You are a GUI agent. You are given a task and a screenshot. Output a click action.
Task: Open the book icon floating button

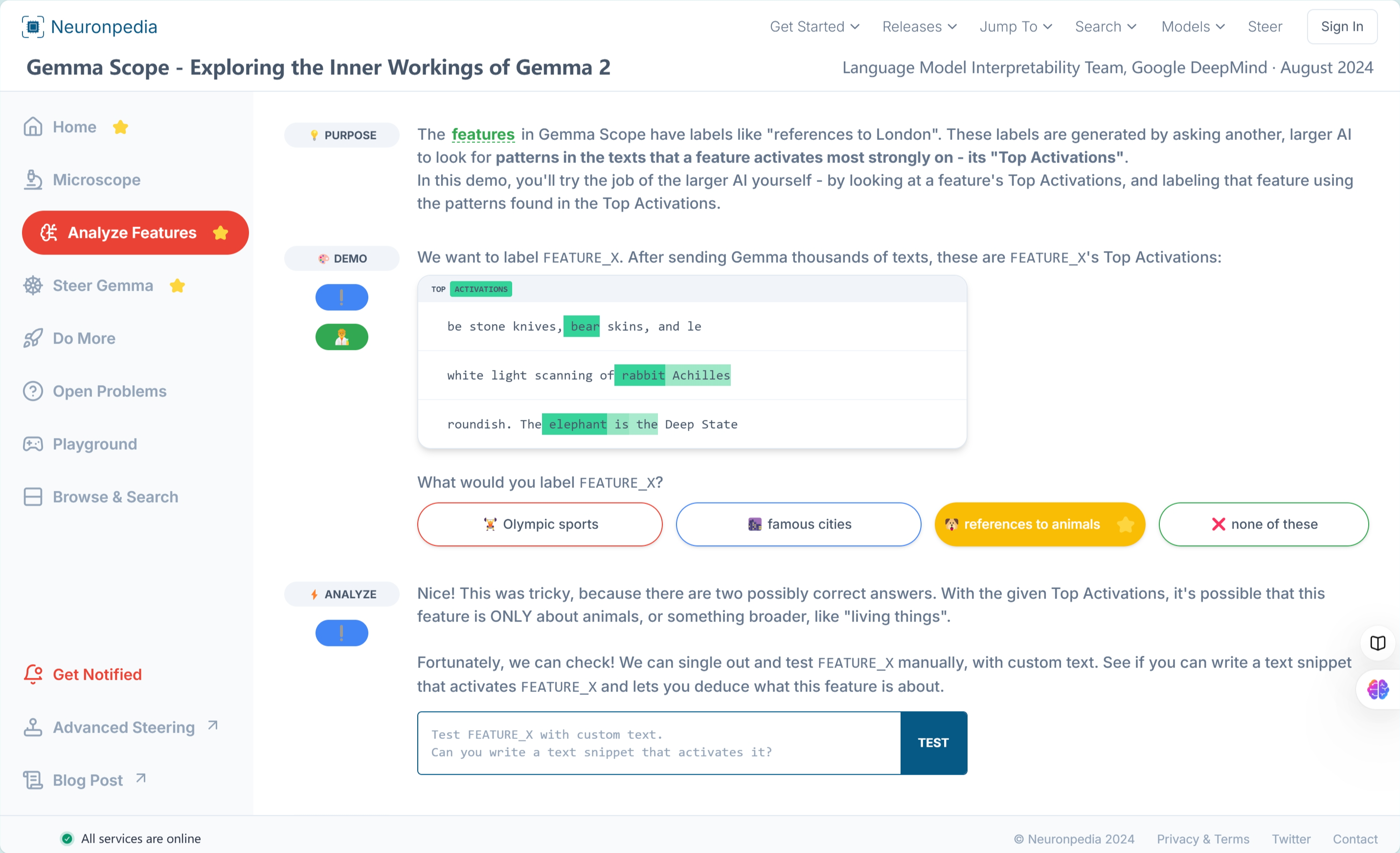coord(1377,643)
